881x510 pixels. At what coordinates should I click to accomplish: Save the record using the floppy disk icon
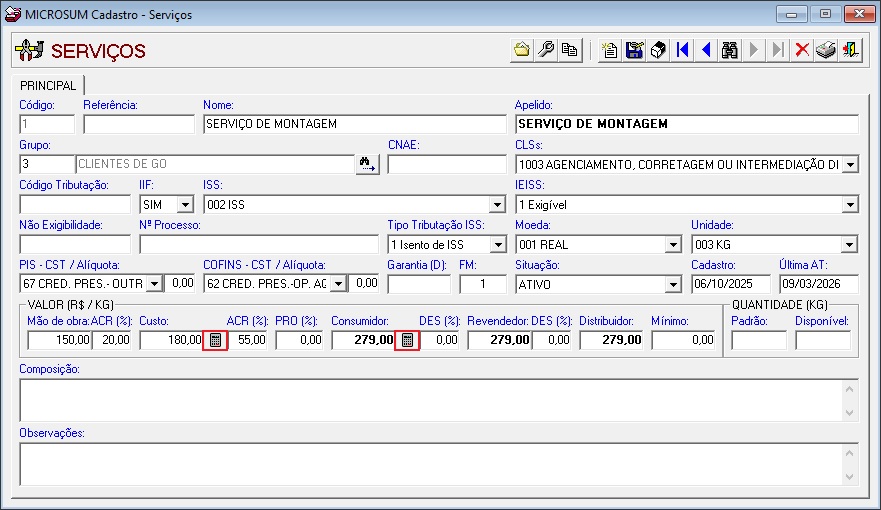tap(634, 51)
